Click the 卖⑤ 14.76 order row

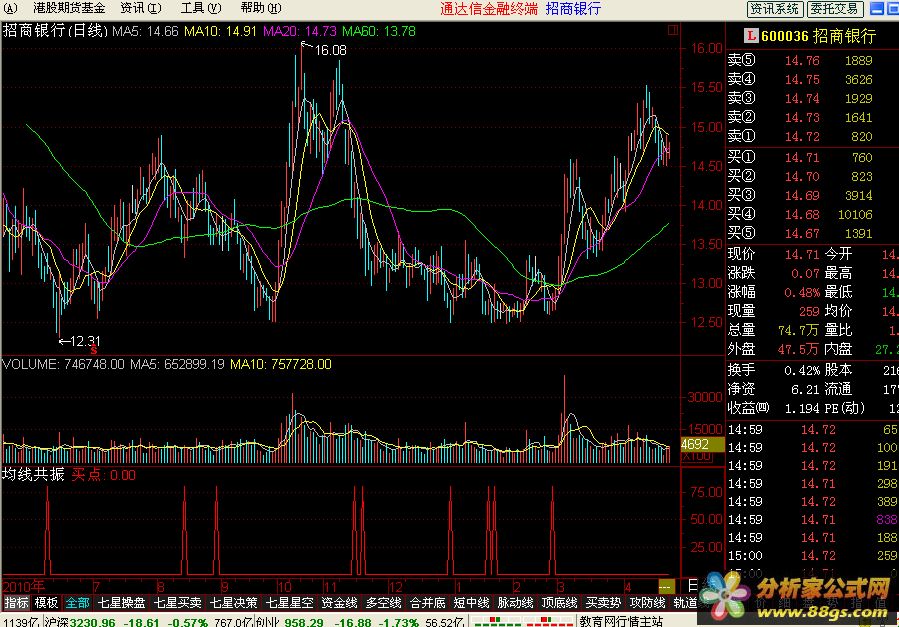coord(800,60)
